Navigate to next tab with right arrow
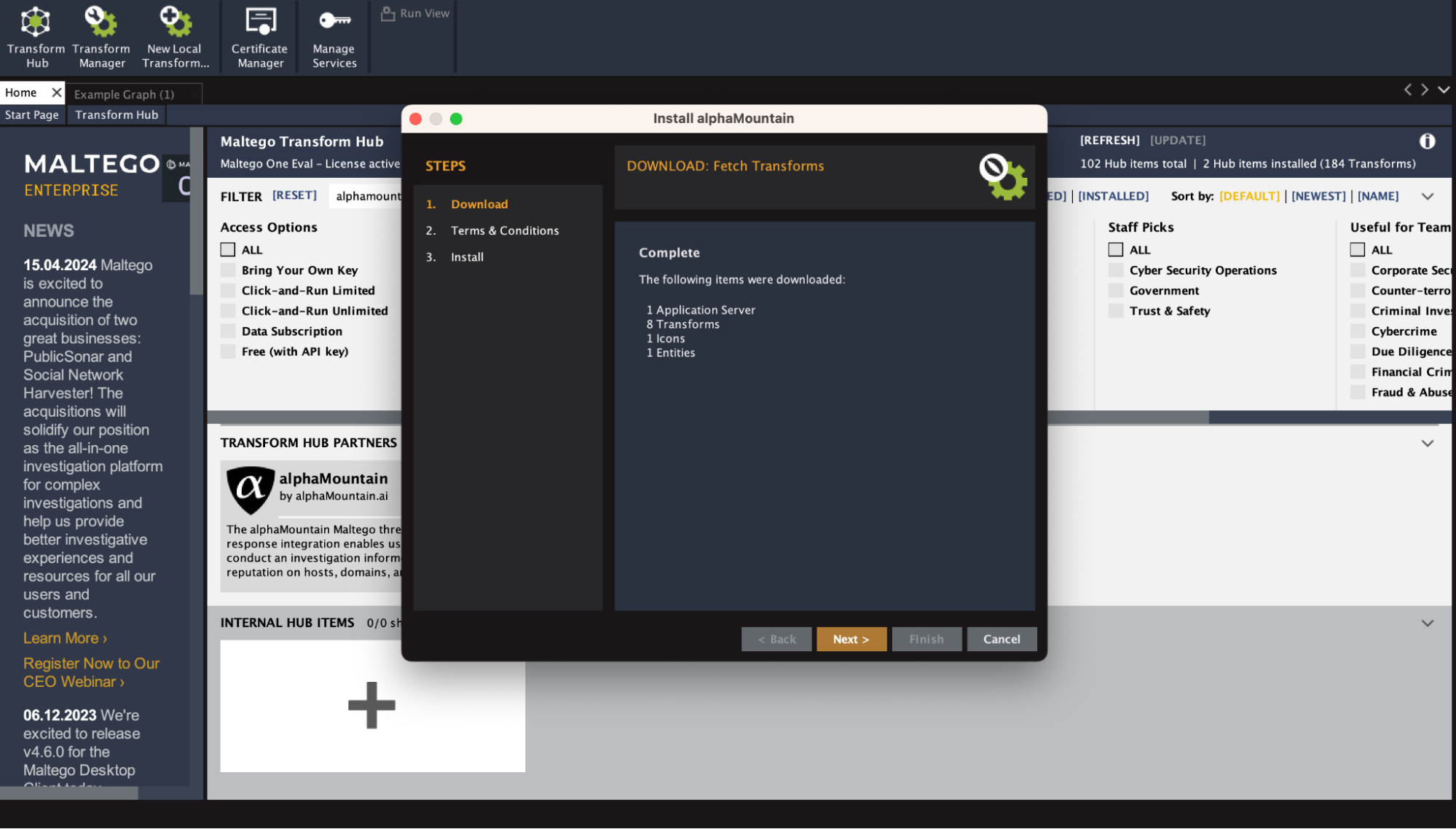 pyautogui.click(x=1425, y=90)
